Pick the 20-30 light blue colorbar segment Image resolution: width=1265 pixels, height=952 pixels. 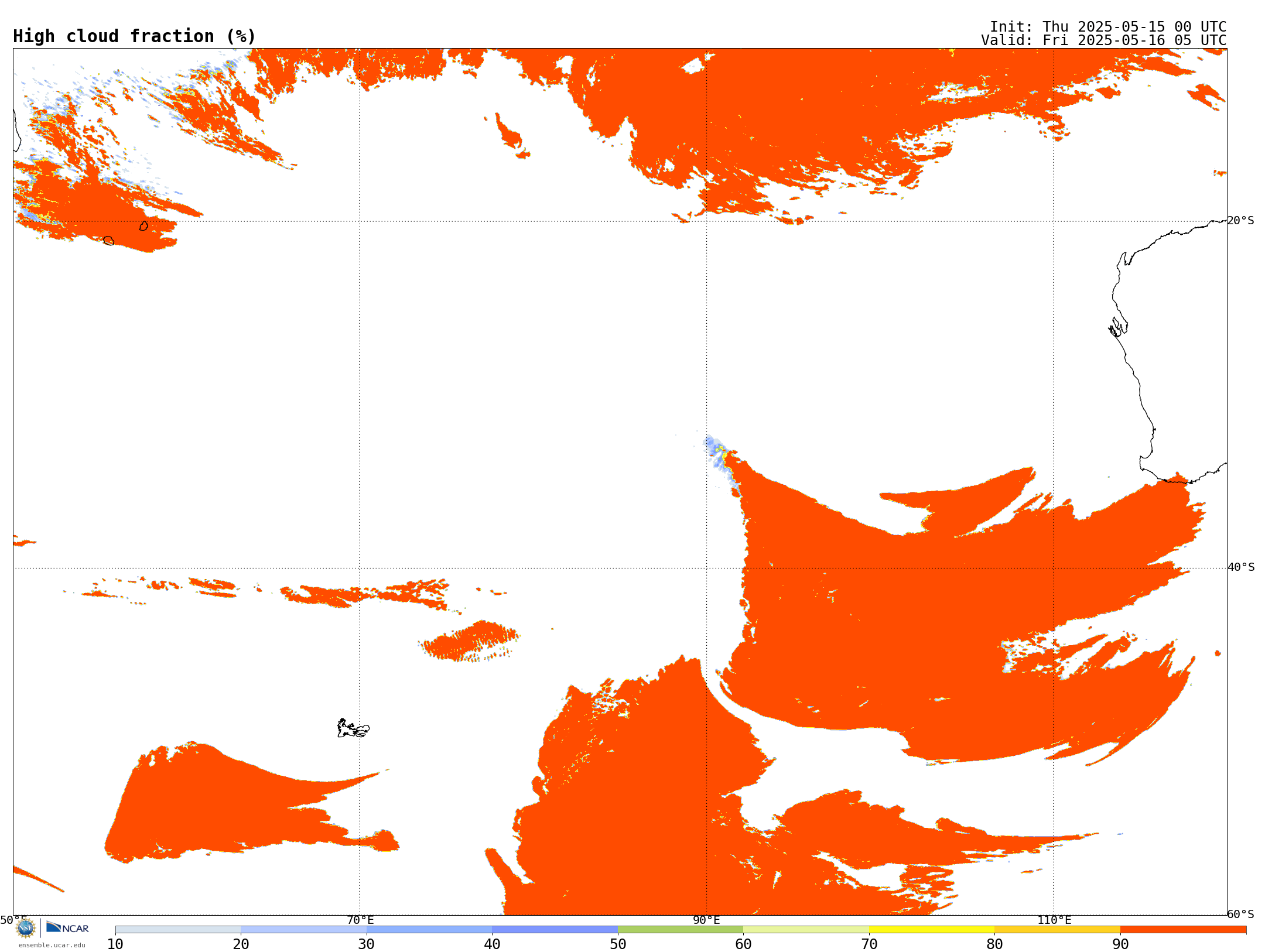303,930
